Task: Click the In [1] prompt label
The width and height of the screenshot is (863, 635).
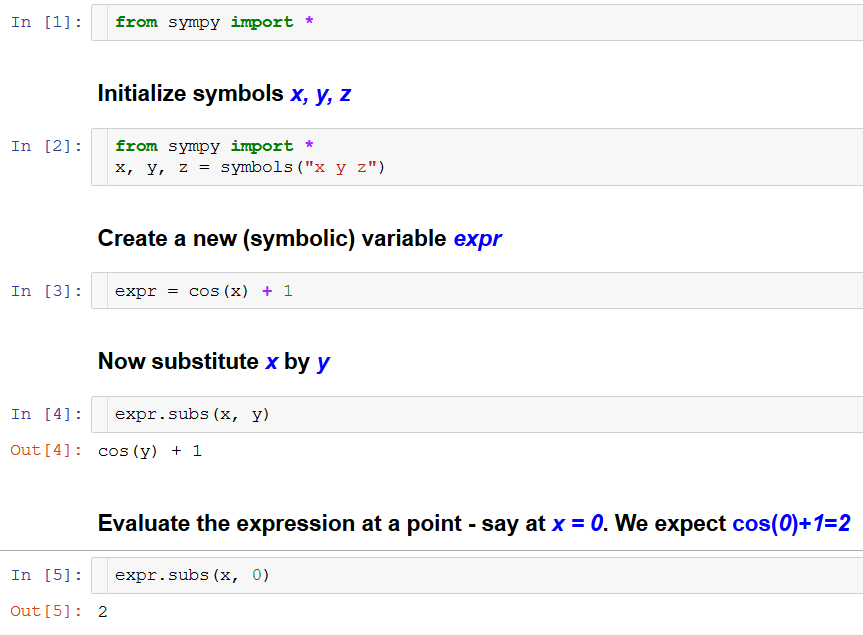Action: coord(46,22)
